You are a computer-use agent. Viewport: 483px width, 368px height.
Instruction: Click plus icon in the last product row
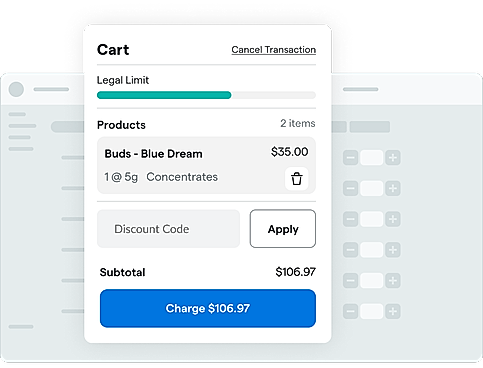[x=393, y=311]
